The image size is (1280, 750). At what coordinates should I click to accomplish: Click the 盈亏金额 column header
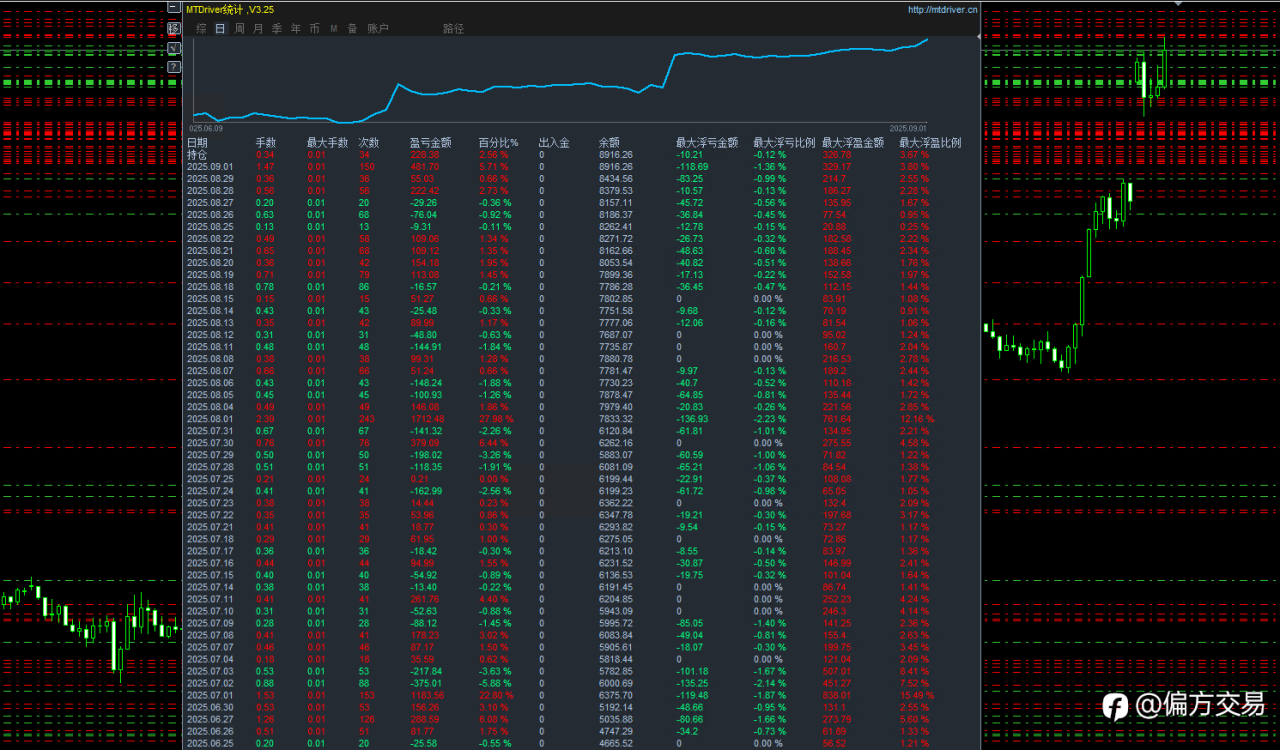(430, 143)
